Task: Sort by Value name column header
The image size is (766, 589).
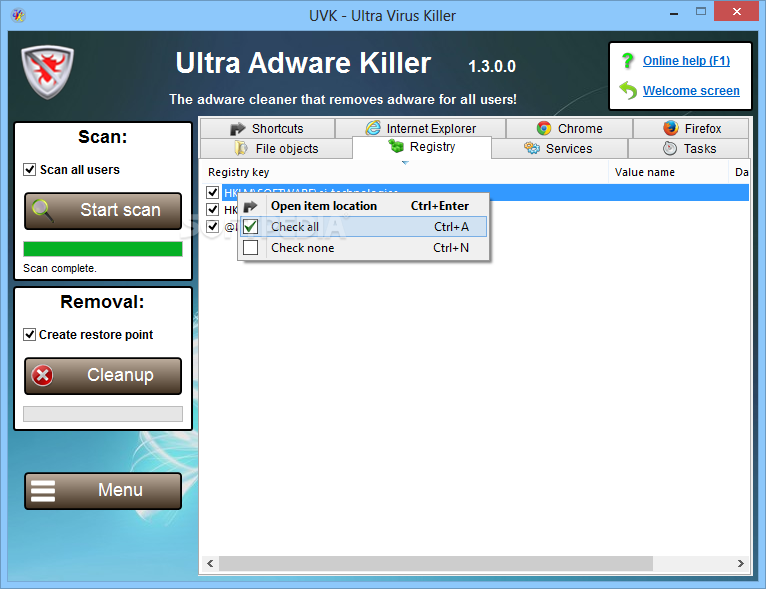Action: [668, 172]
